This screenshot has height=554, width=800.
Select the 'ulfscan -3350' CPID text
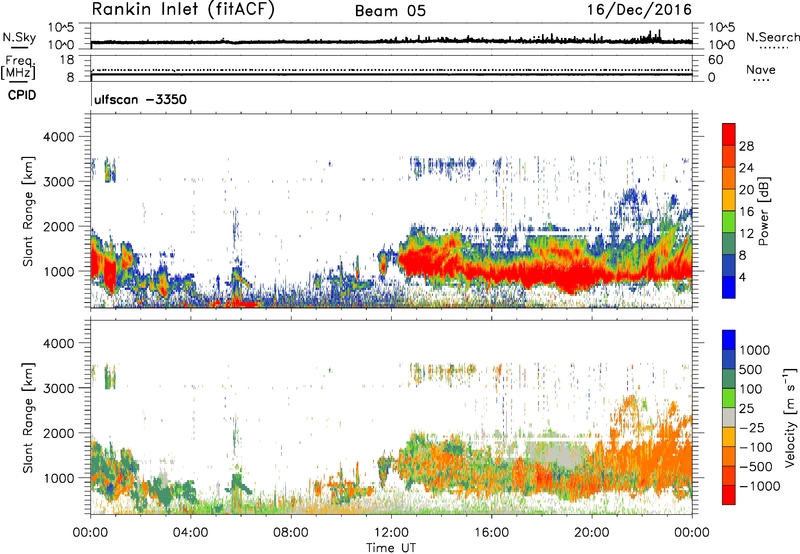pos(140,99)
